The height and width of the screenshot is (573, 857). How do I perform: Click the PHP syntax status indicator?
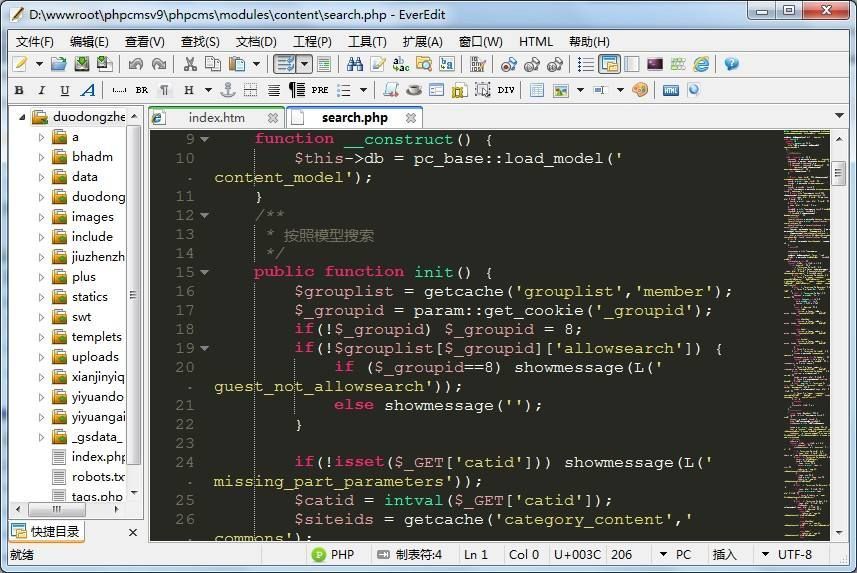click(333, 554)
